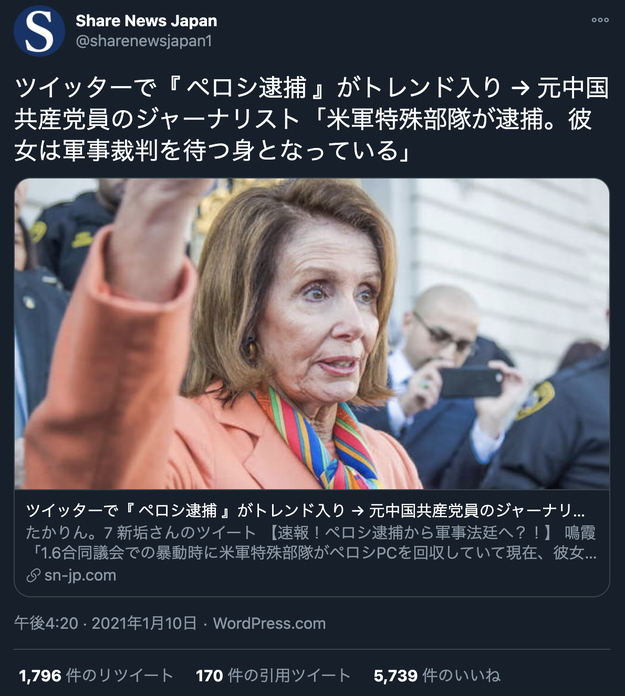Open the Share News Japan profile avatar

point(39,31)
